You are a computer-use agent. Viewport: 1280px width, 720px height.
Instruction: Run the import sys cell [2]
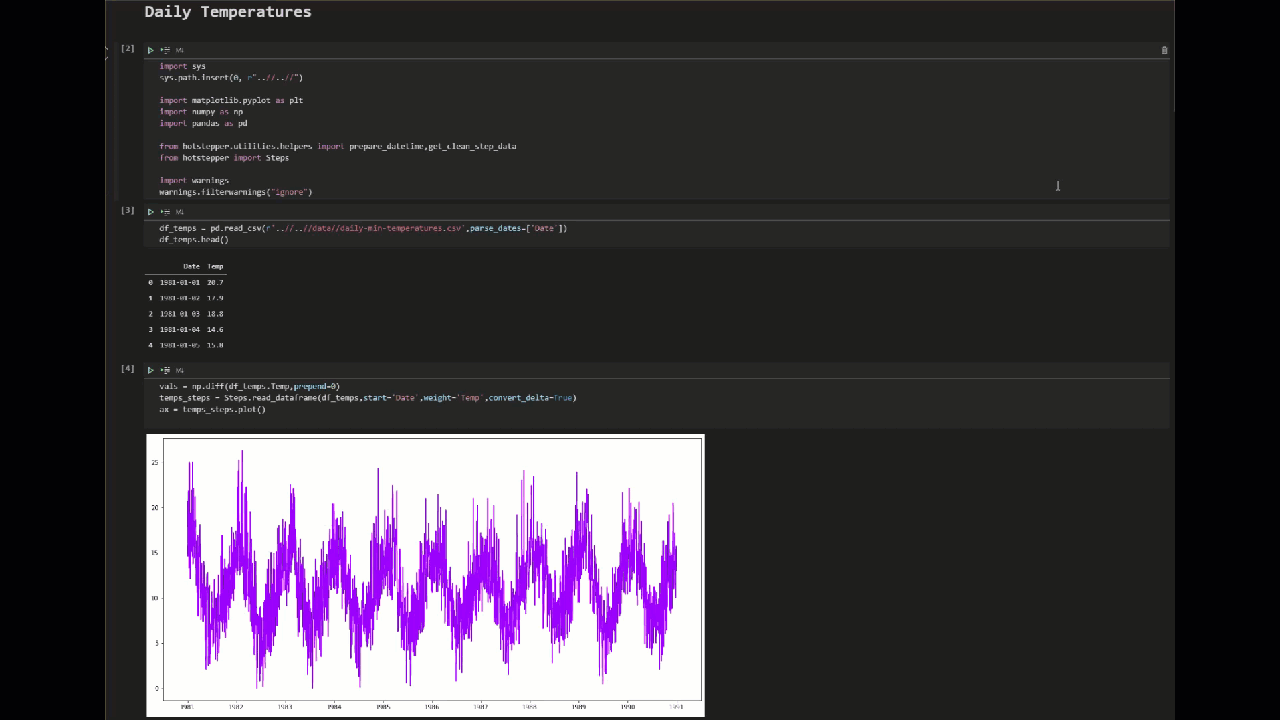[x=151, y=50]
